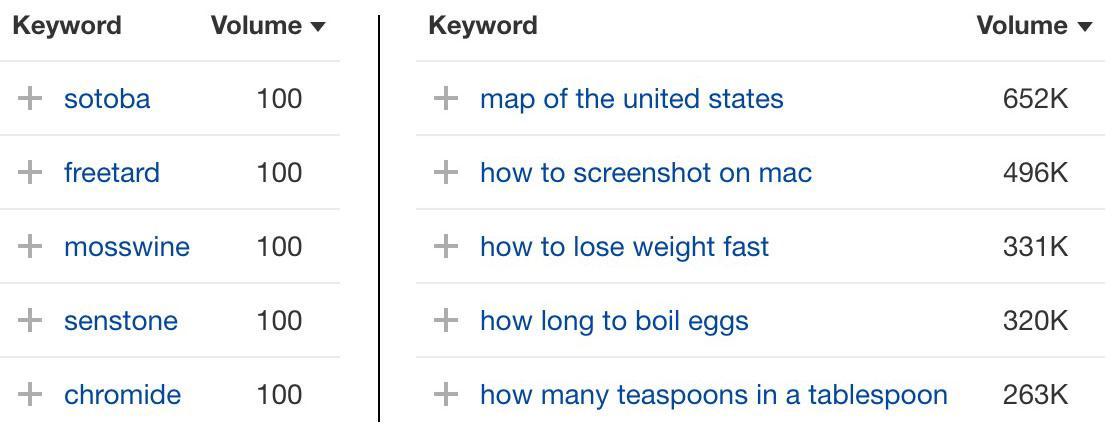The image size is (1119, 435).
Task: Open the sotoba keyword link
Action: 107,99
